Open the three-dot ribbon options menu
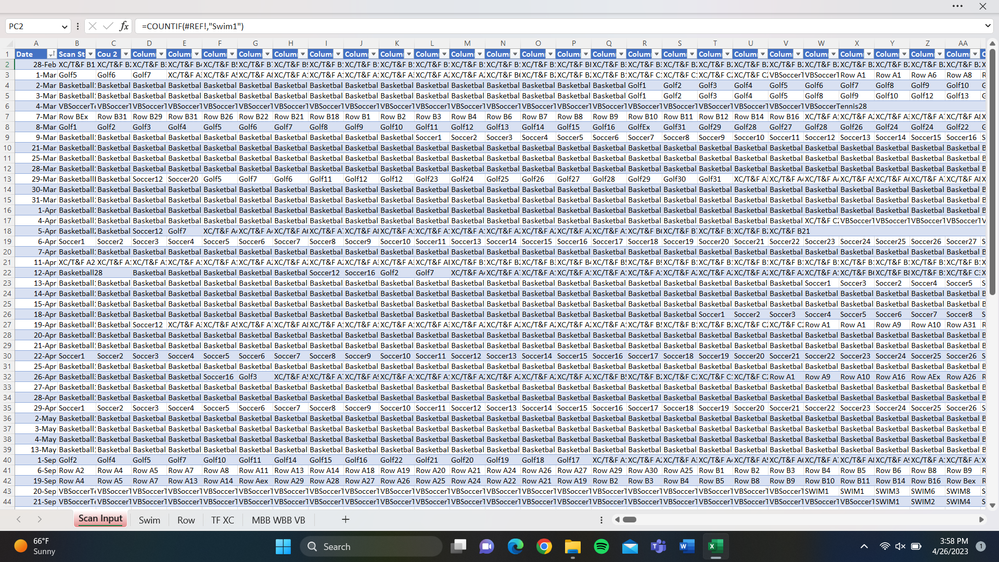Screen dimensions: 999x562 [958, 6]
